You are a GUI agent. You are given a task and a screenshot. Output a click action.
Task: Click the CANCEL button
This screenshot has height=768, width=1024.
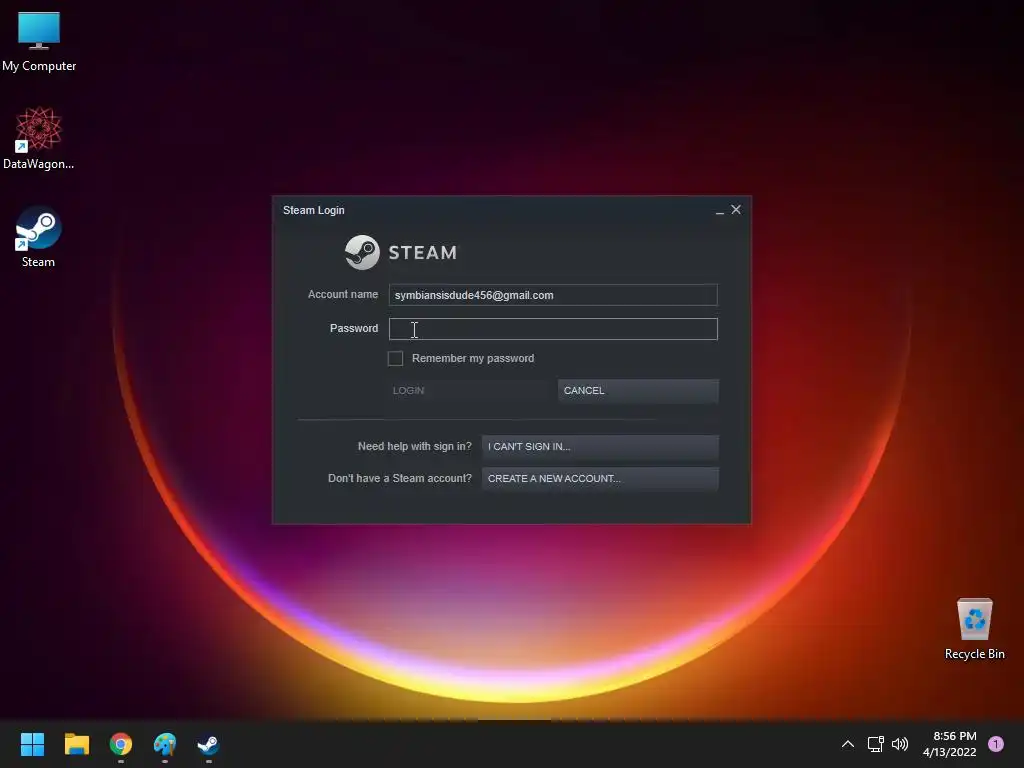pyautogui.click(x=638, y=391)
